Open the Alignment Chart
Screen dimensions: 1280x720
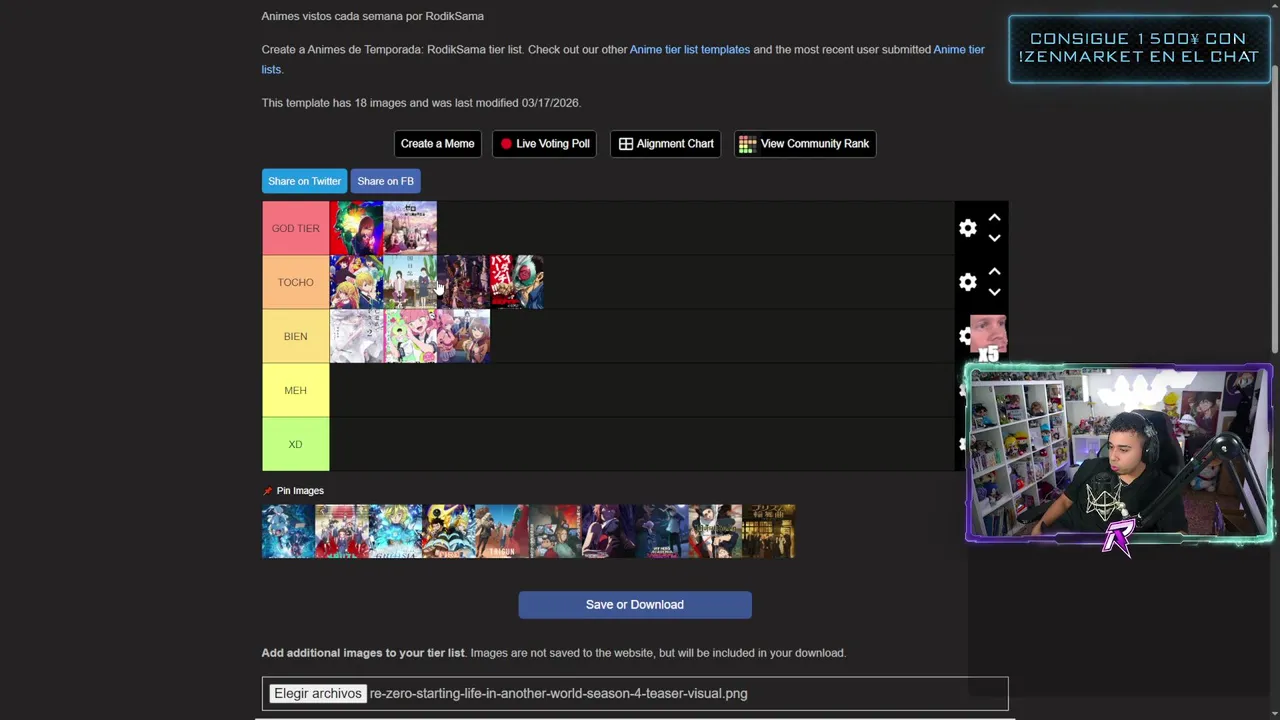(x=666, y=144)
